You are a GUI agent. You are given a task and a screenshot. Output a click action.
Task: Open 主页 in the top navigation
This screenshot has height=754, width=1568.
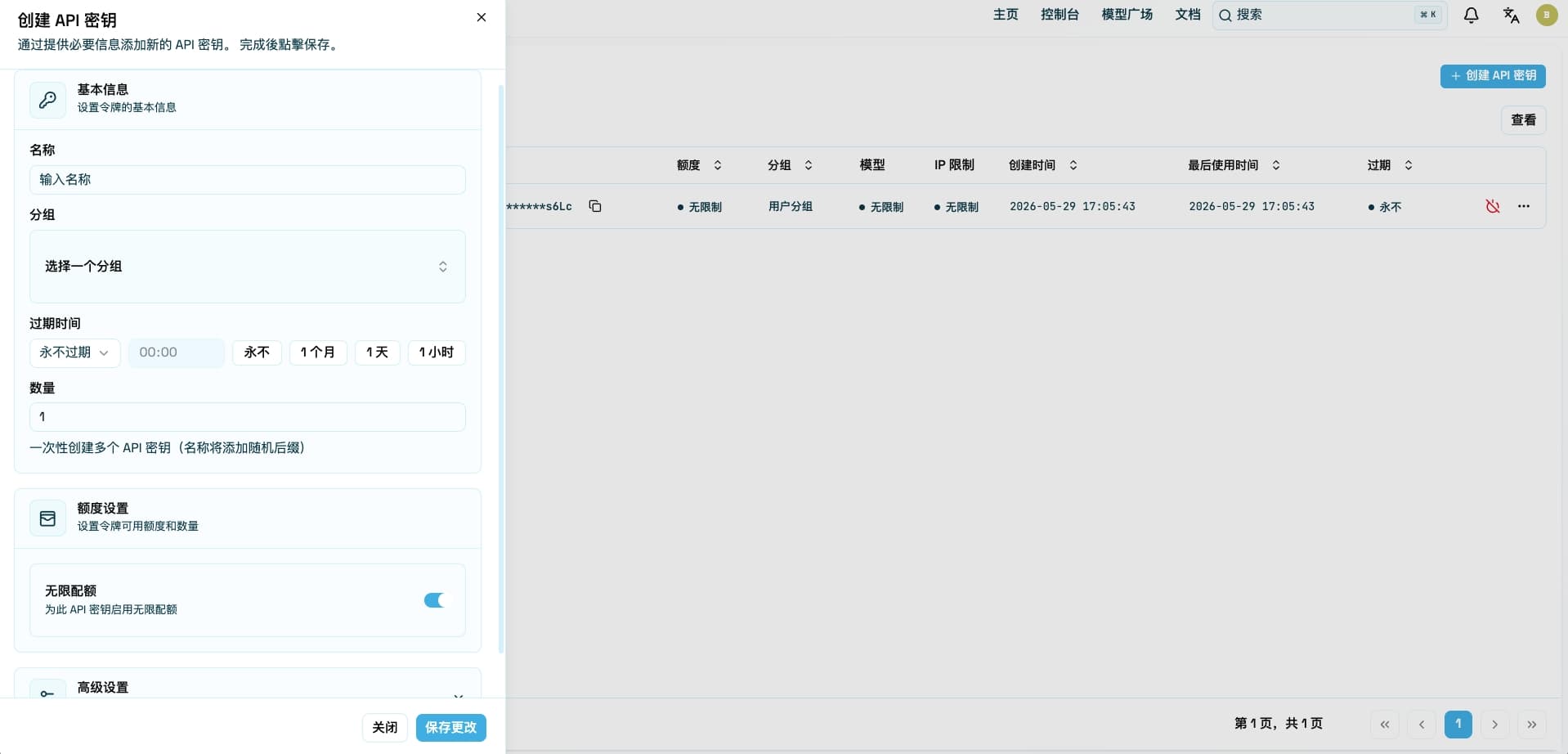(x=1006, y=15)
